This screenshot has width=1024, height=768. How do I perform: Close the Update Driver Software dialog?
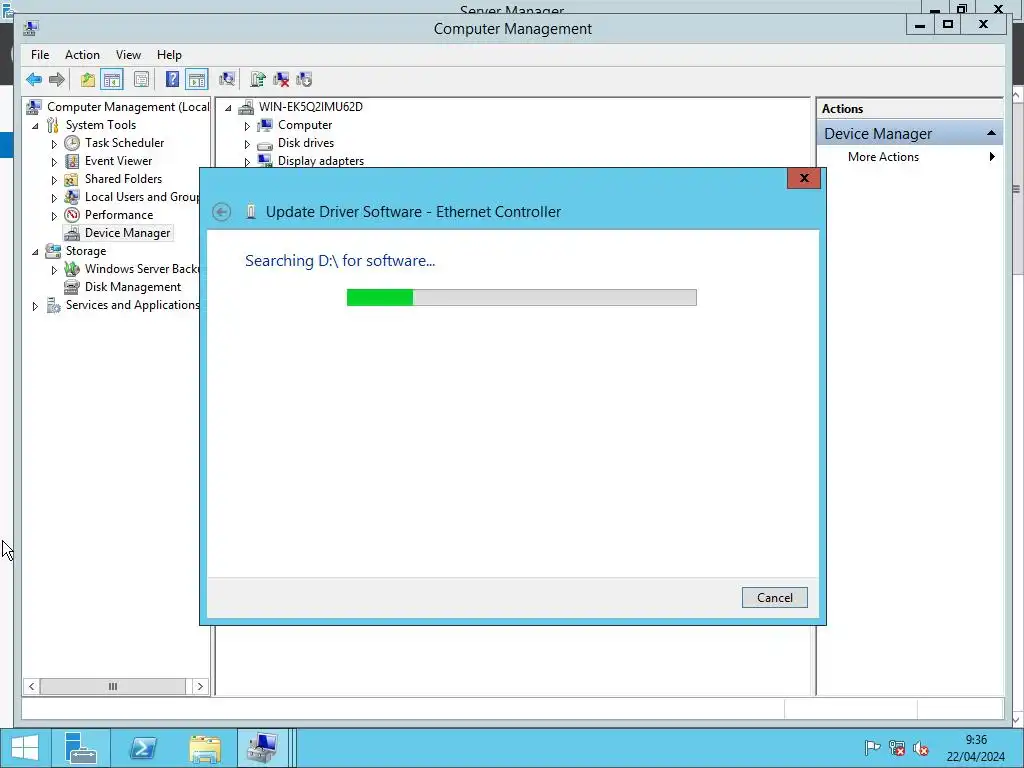pos(803,178)
